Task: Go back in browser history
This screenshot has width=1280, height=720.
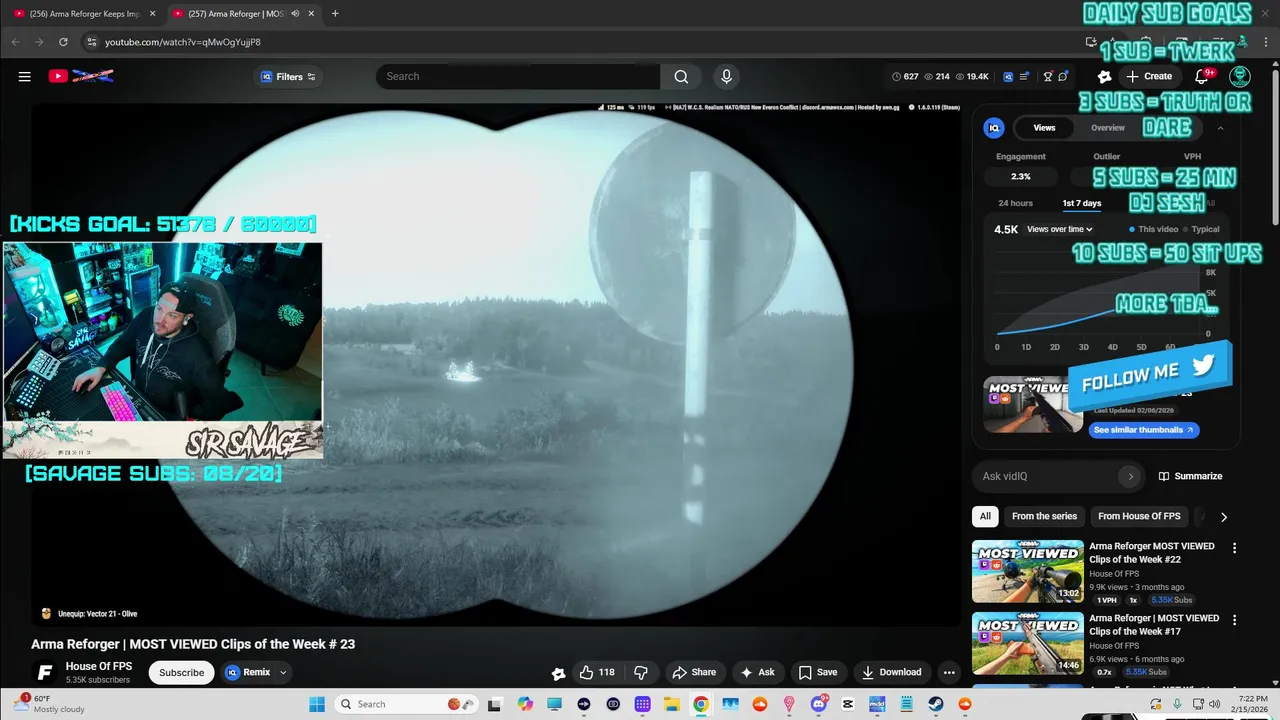Action: (x=15, y=42)
